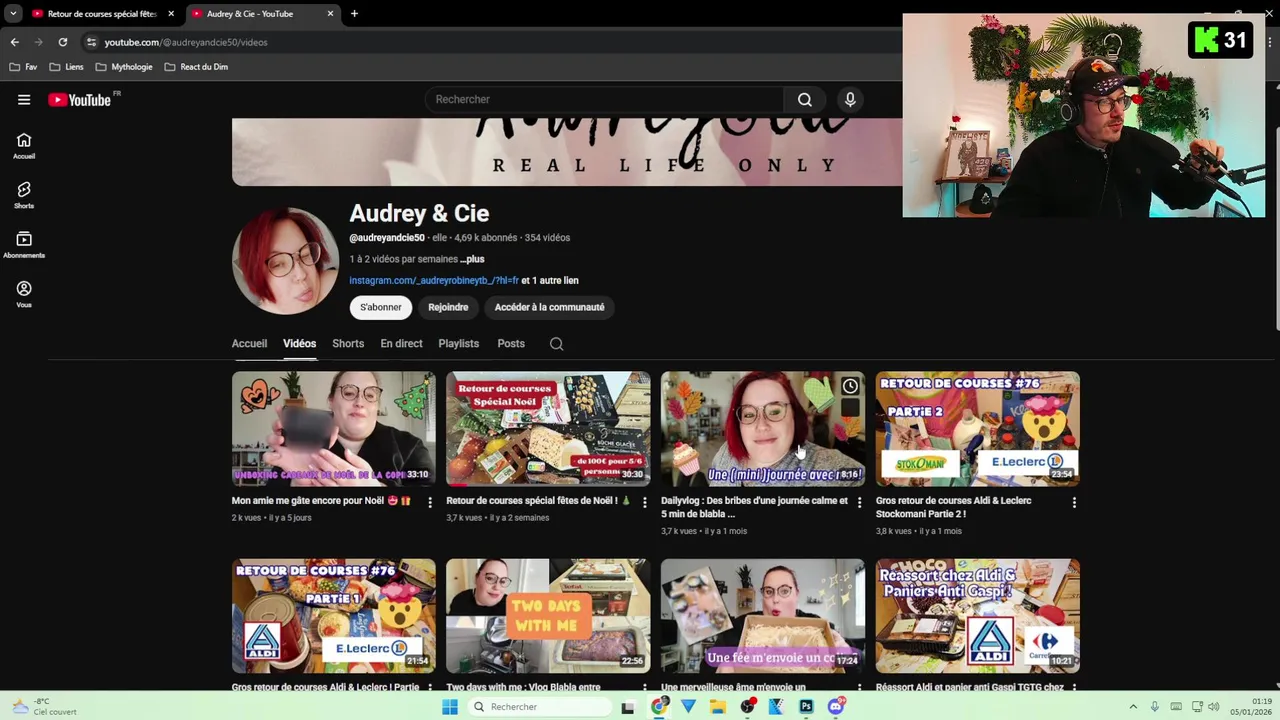The width and height of the screenshot is (1280, 720).
Task: Search within the channel using the magnifier
Action: click(x=557, y=344)
